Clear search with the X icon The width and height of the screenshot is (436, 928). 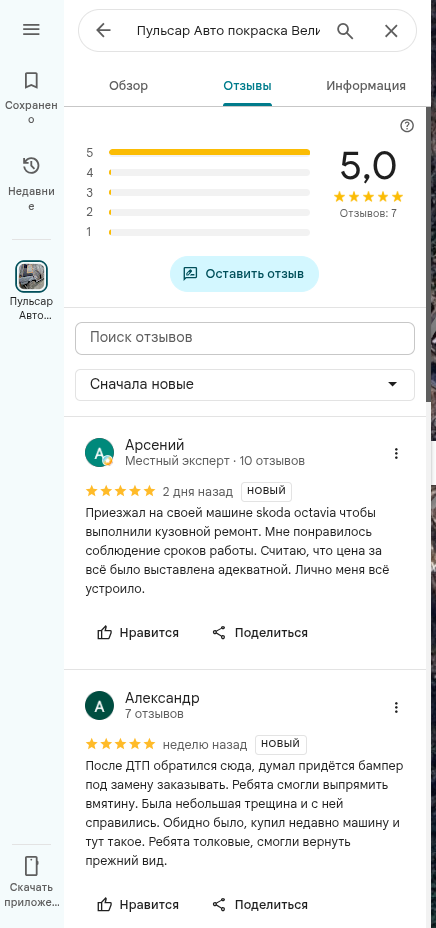point(391,31)
